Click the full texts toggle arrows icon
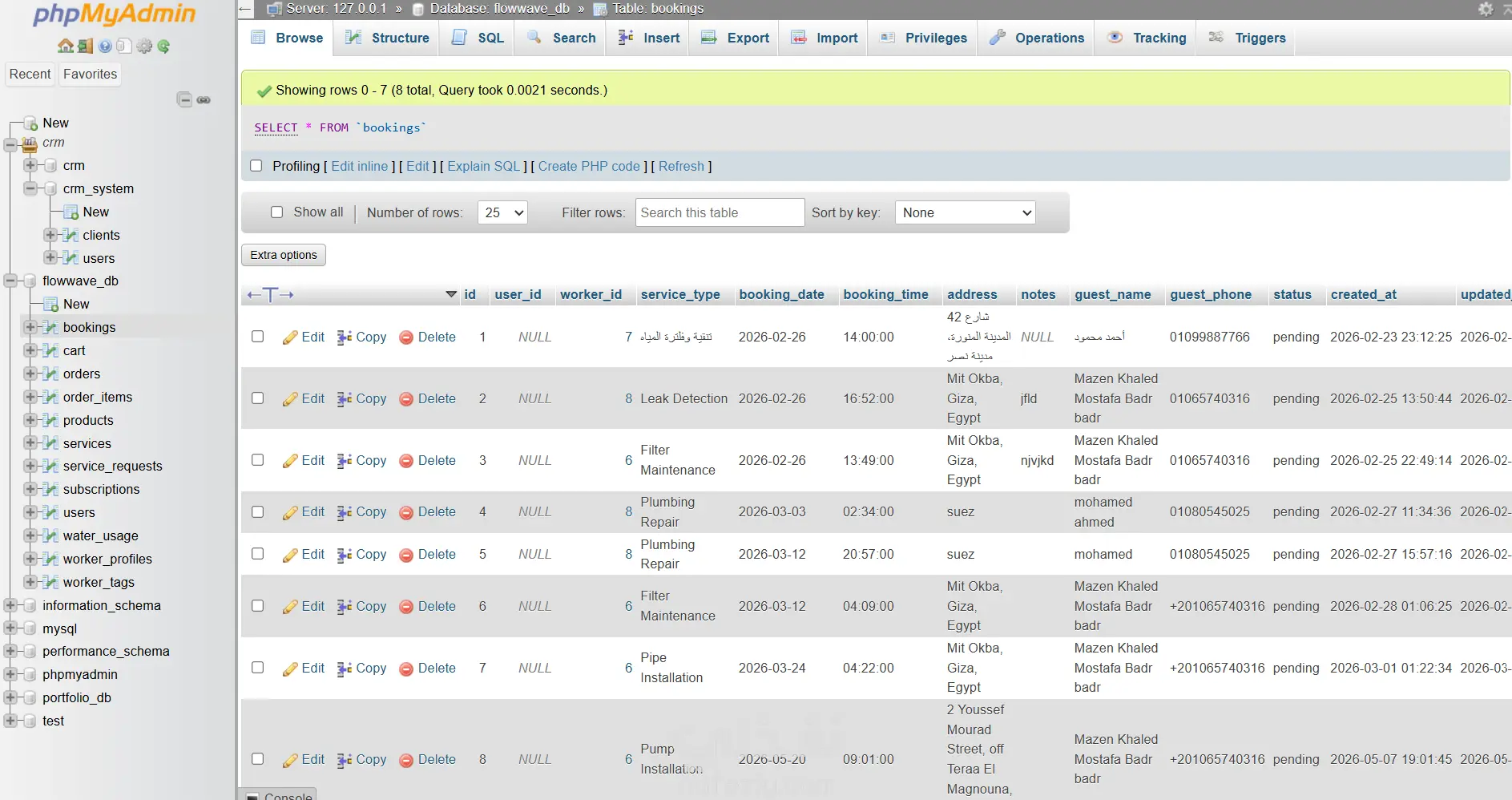 [270, 295]
